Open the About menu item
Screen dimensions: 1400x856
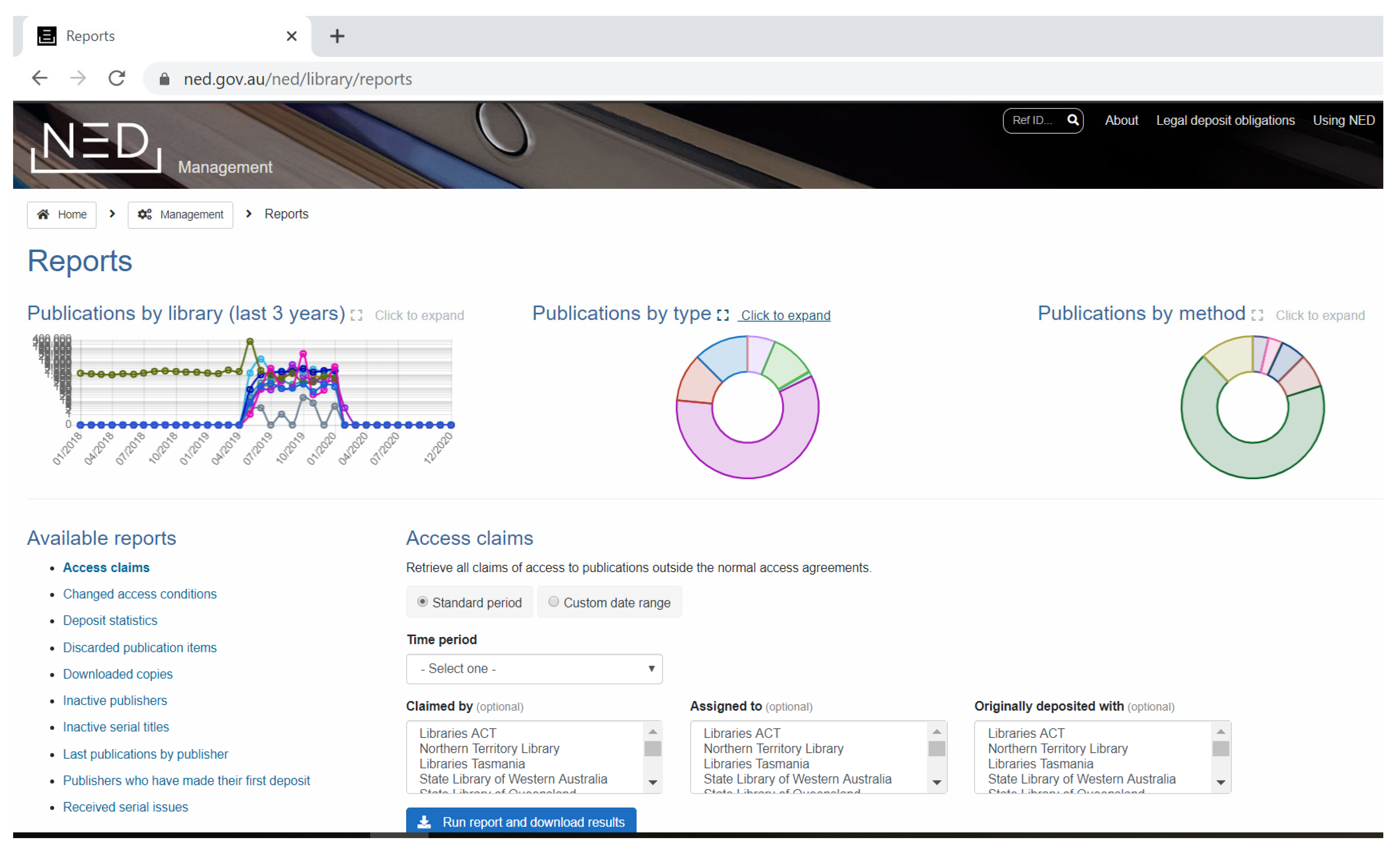[1121, 120]
